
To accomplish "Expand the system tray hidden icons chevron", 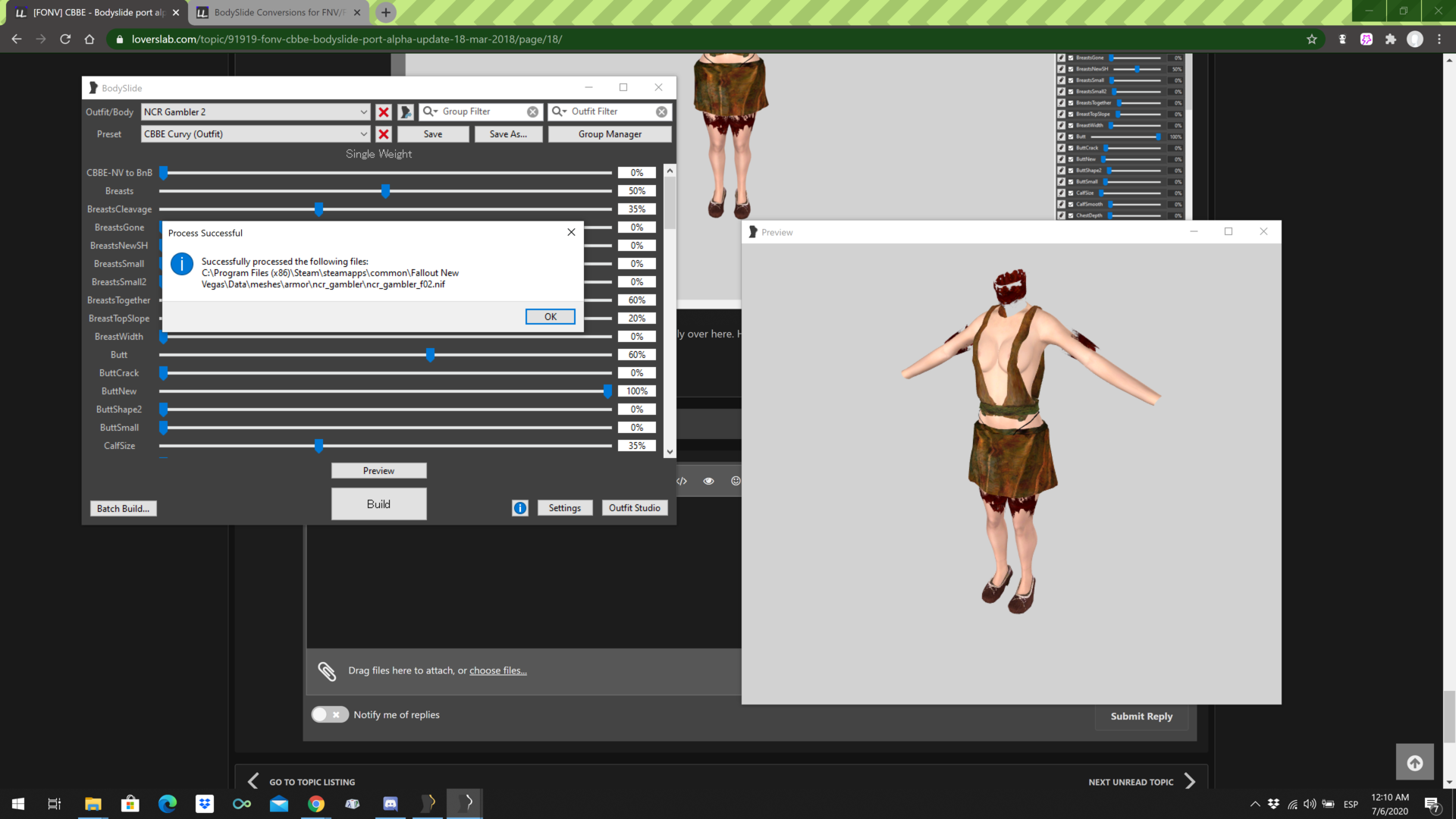I will (1255, 804).
